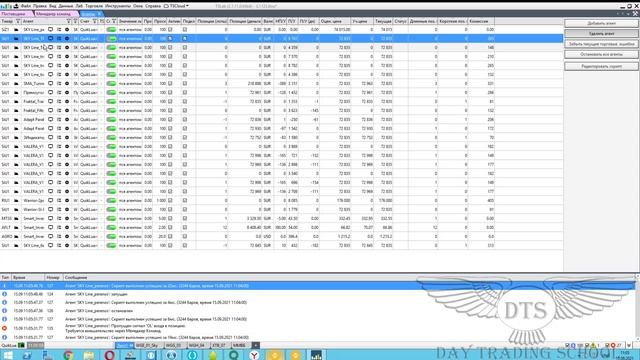The width and height of the screenshot is (640, 360).
Task: Click the info icon of the highlighted log entry
Action: click(x=4, y=286)
